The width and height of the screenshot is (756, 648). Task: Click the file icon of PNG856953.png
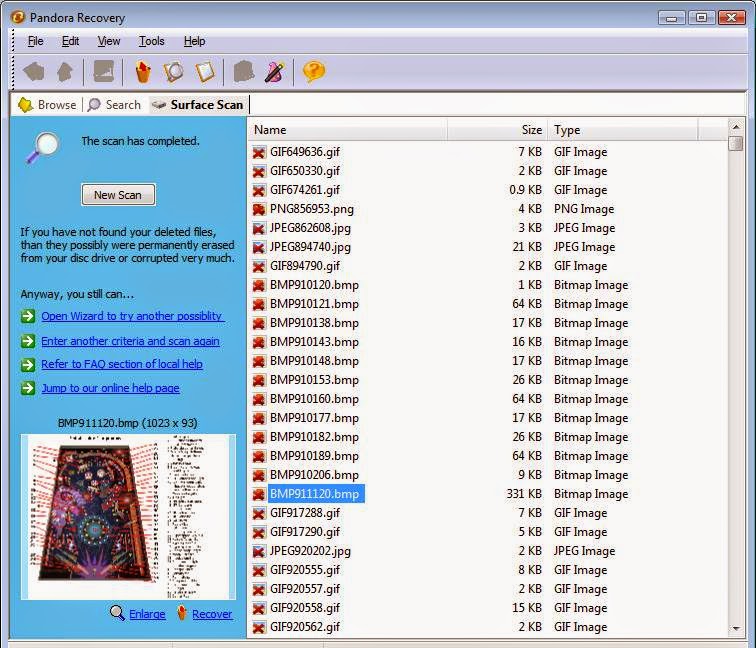[x=259, y=209]
